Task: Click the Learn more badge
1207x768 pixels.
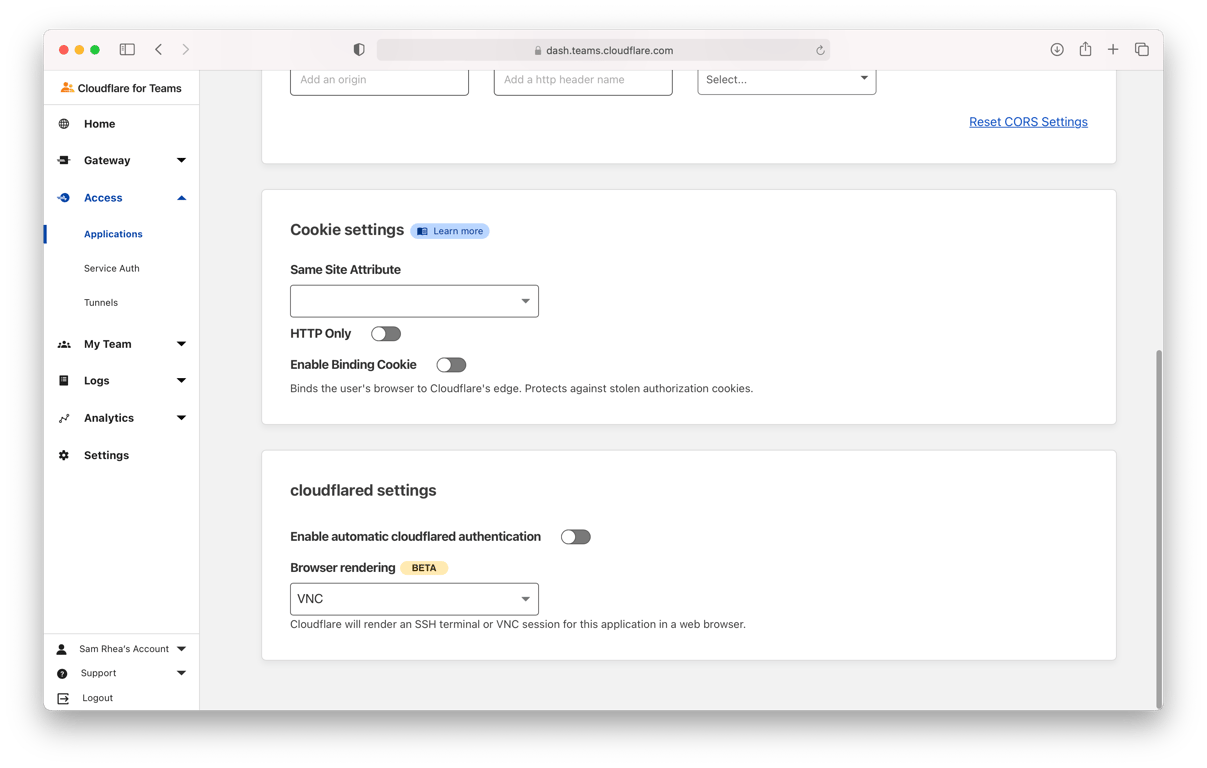Action: click(x=450, y=231)
